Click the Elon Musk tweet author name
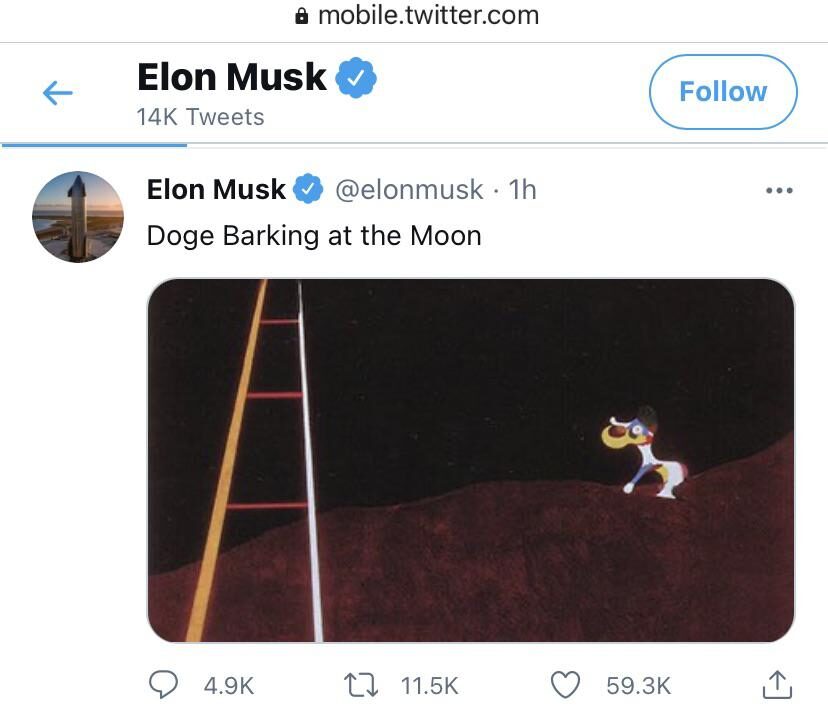Image resolution: width=828 pixels, height=706 pixels. point(216,189)
